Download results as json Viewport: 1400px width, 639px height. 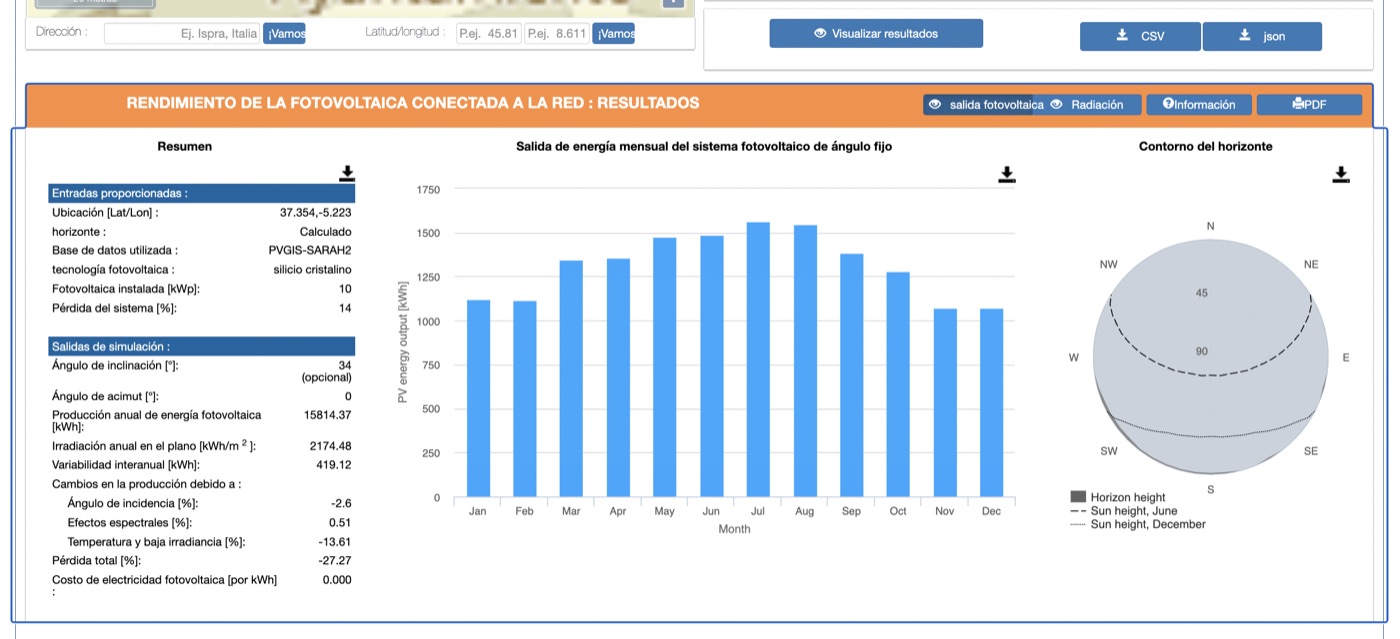click(1262, 36)
